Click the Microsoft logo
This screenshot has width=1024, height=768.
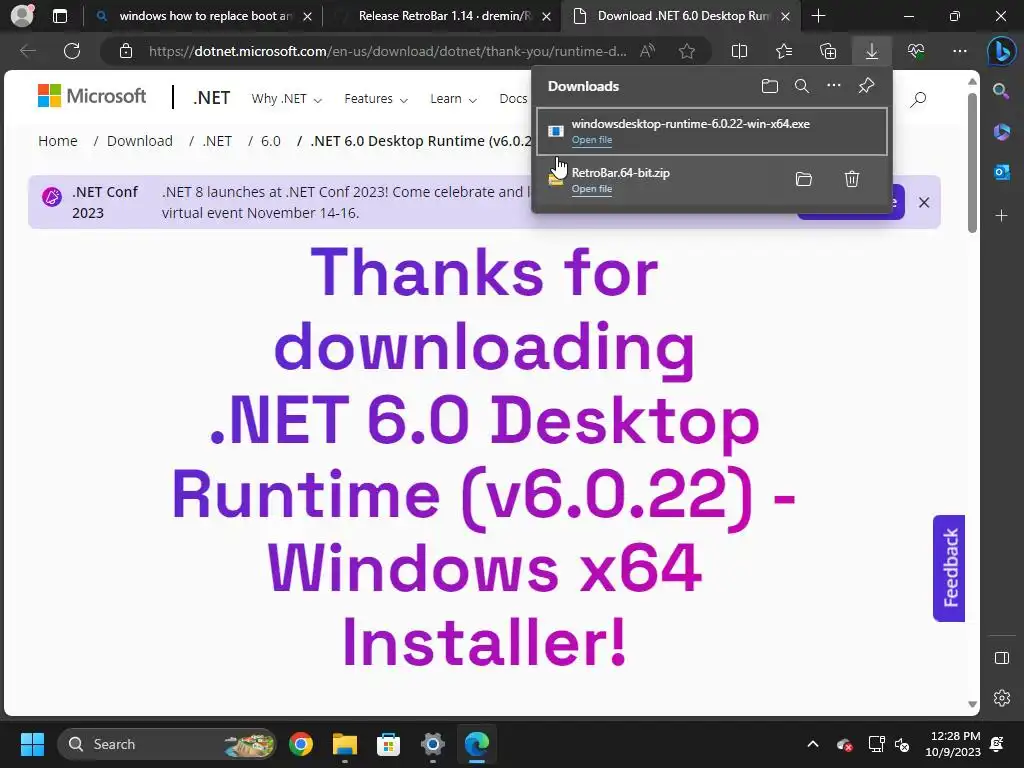[x=92, y=96]
